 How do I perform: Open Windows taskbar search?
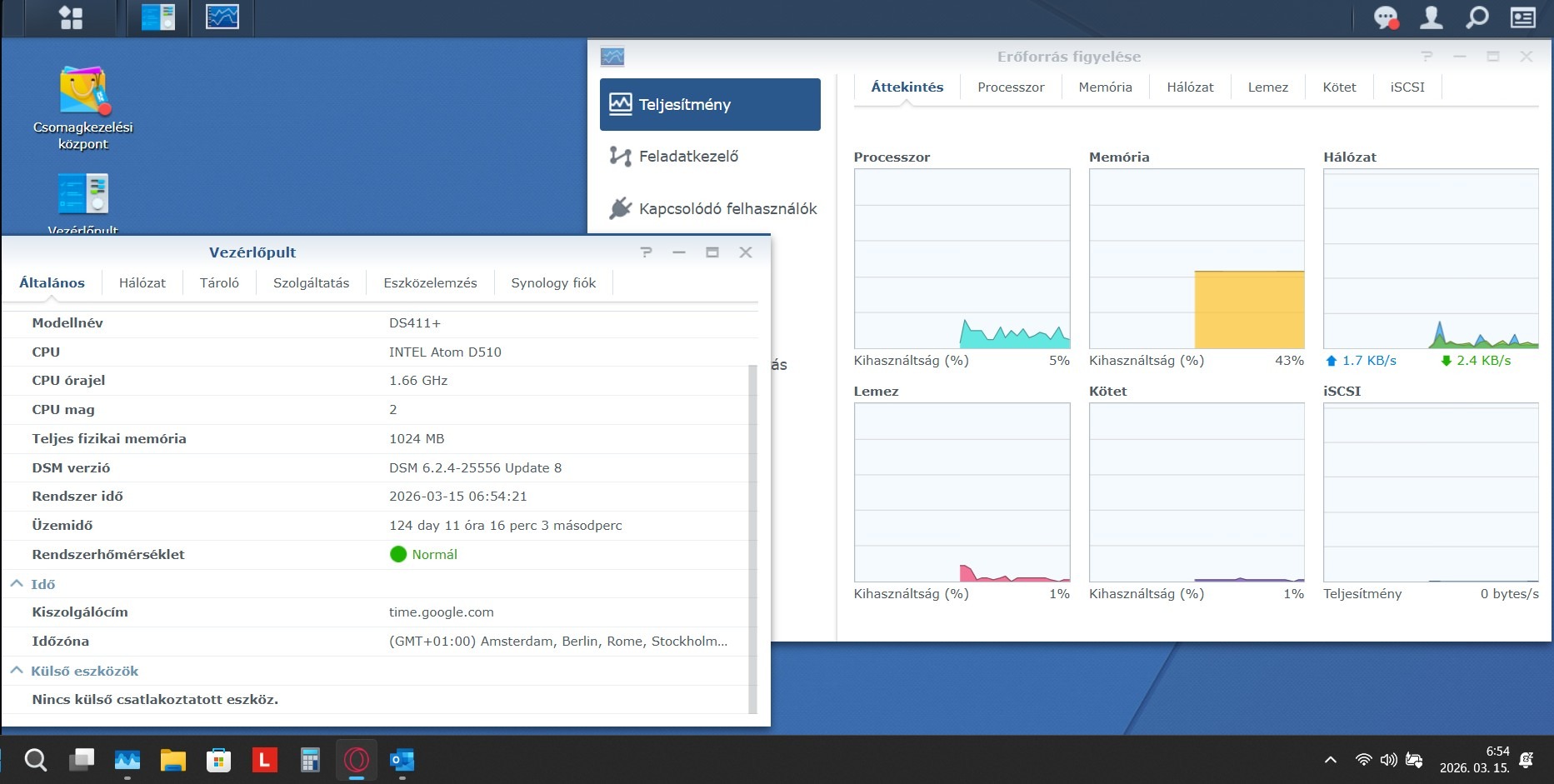click(35, 760)
